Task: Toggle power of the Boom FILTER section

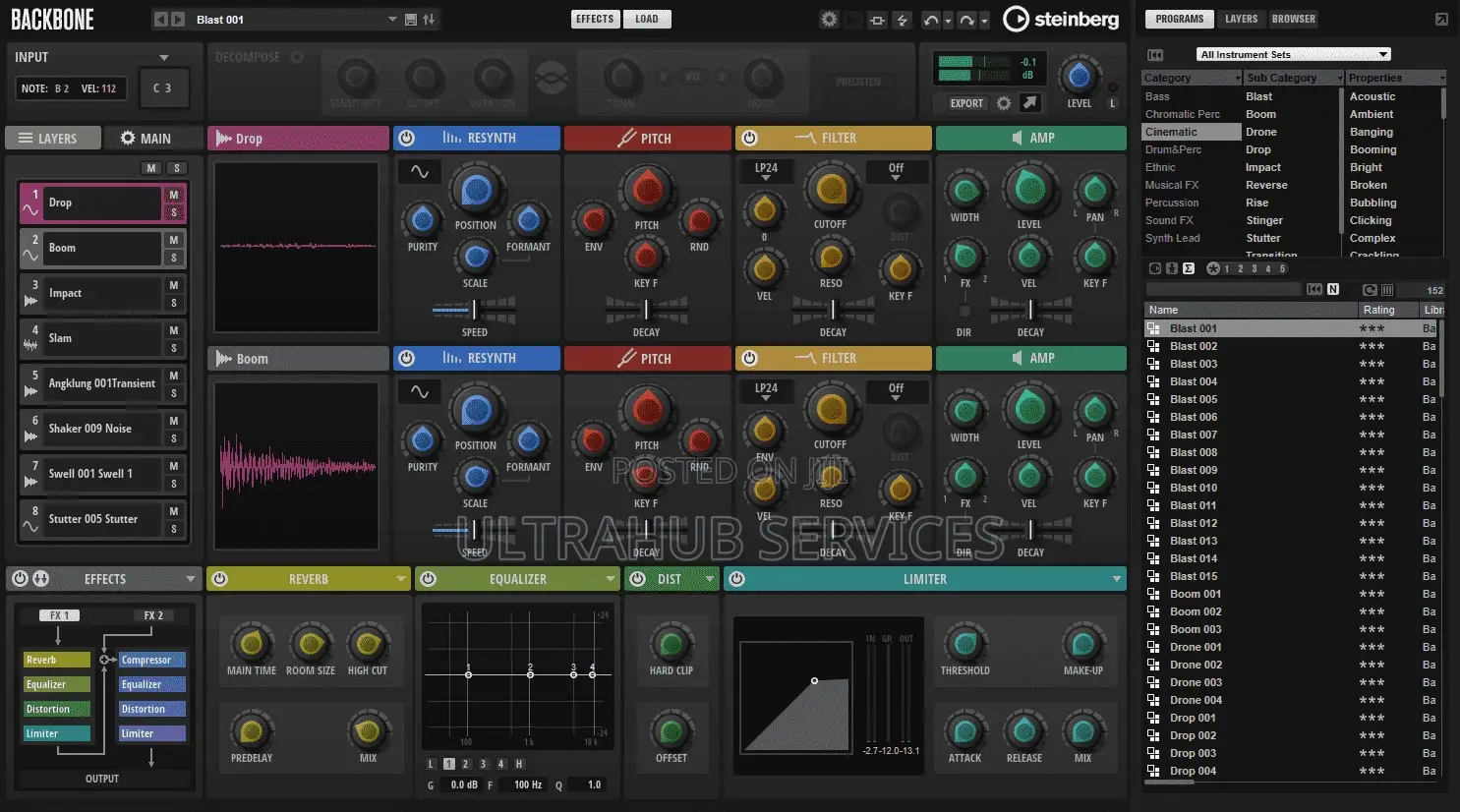Action: coord(749,359)
